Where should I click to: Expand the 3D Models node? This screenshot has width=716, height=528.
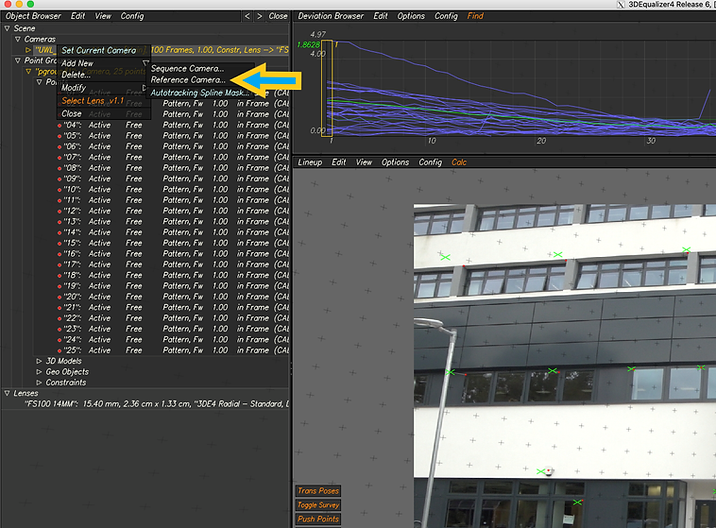[x=39, y=361]
